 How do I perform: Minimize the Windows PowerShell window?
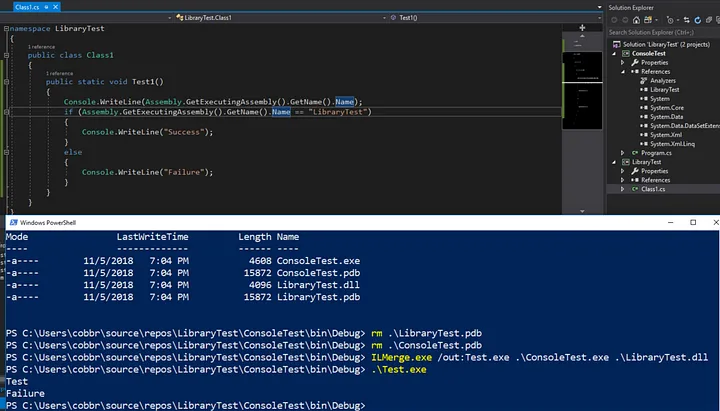[x=670, y=222]
